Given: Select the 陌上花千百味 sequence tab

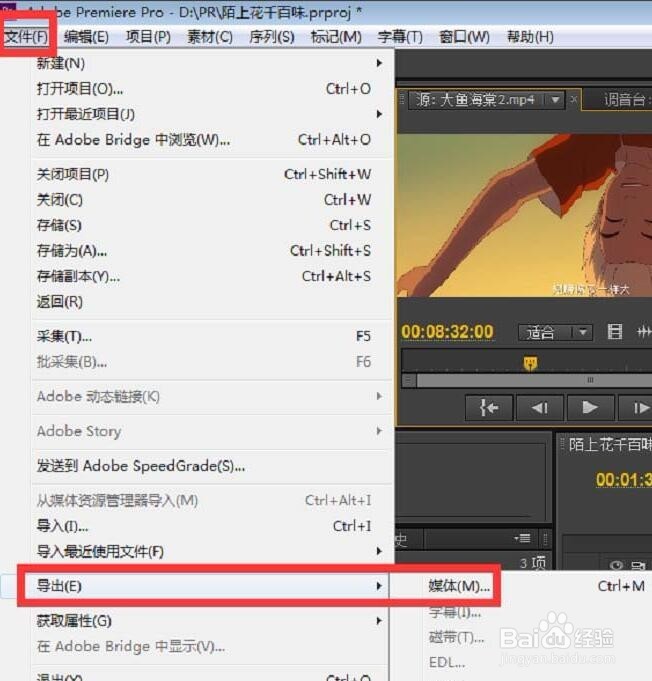Looking at the screenshot, I should click(610, 445).
